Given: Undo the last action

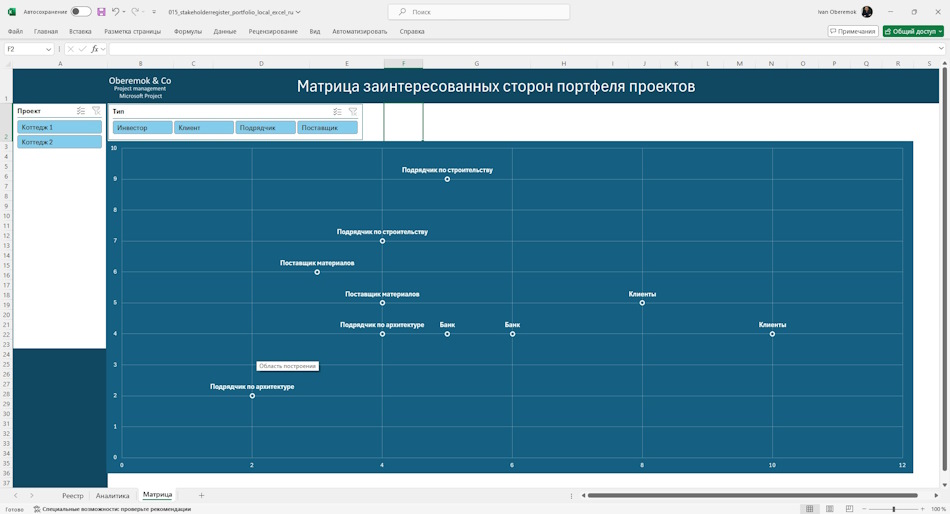Looking at the screenshot, I should 115,12.
